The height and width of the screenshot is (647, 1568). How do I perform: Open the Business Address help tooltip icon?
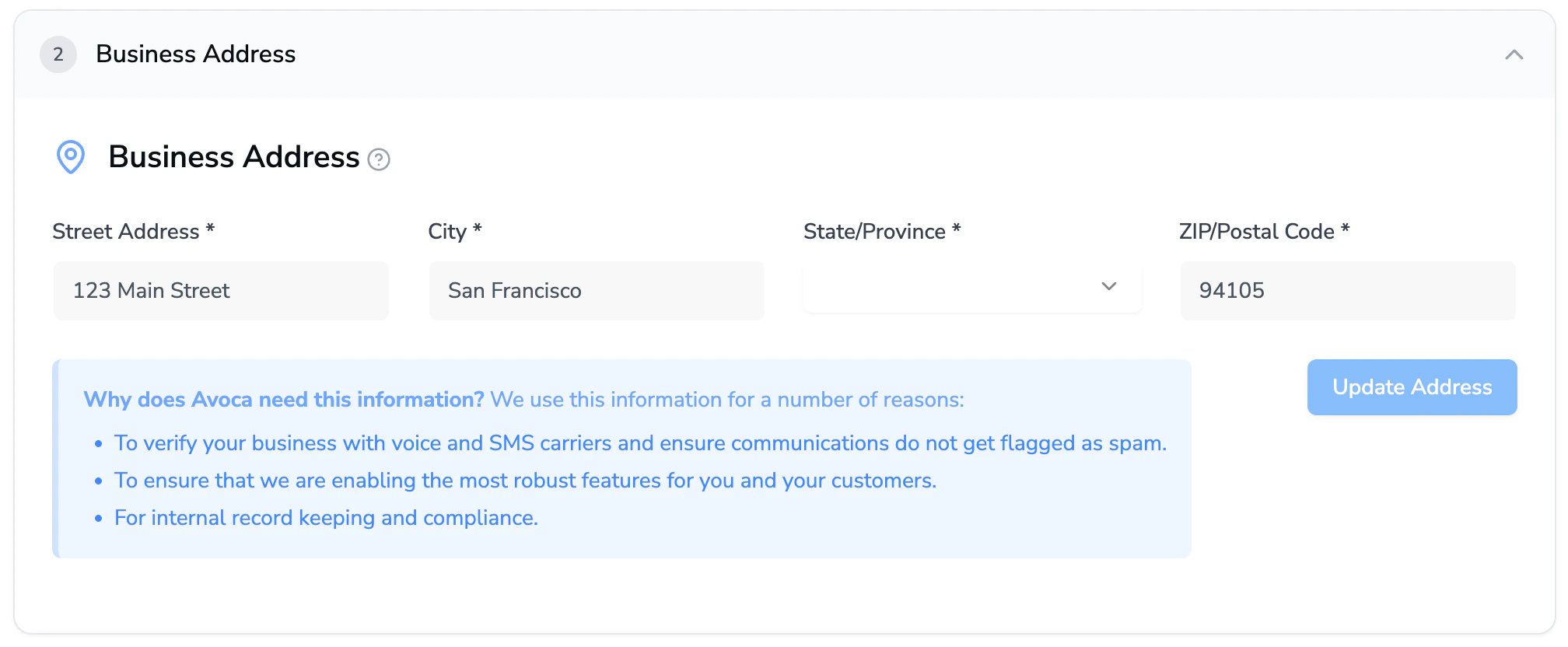pyautogui.click(x=379, y=159)
